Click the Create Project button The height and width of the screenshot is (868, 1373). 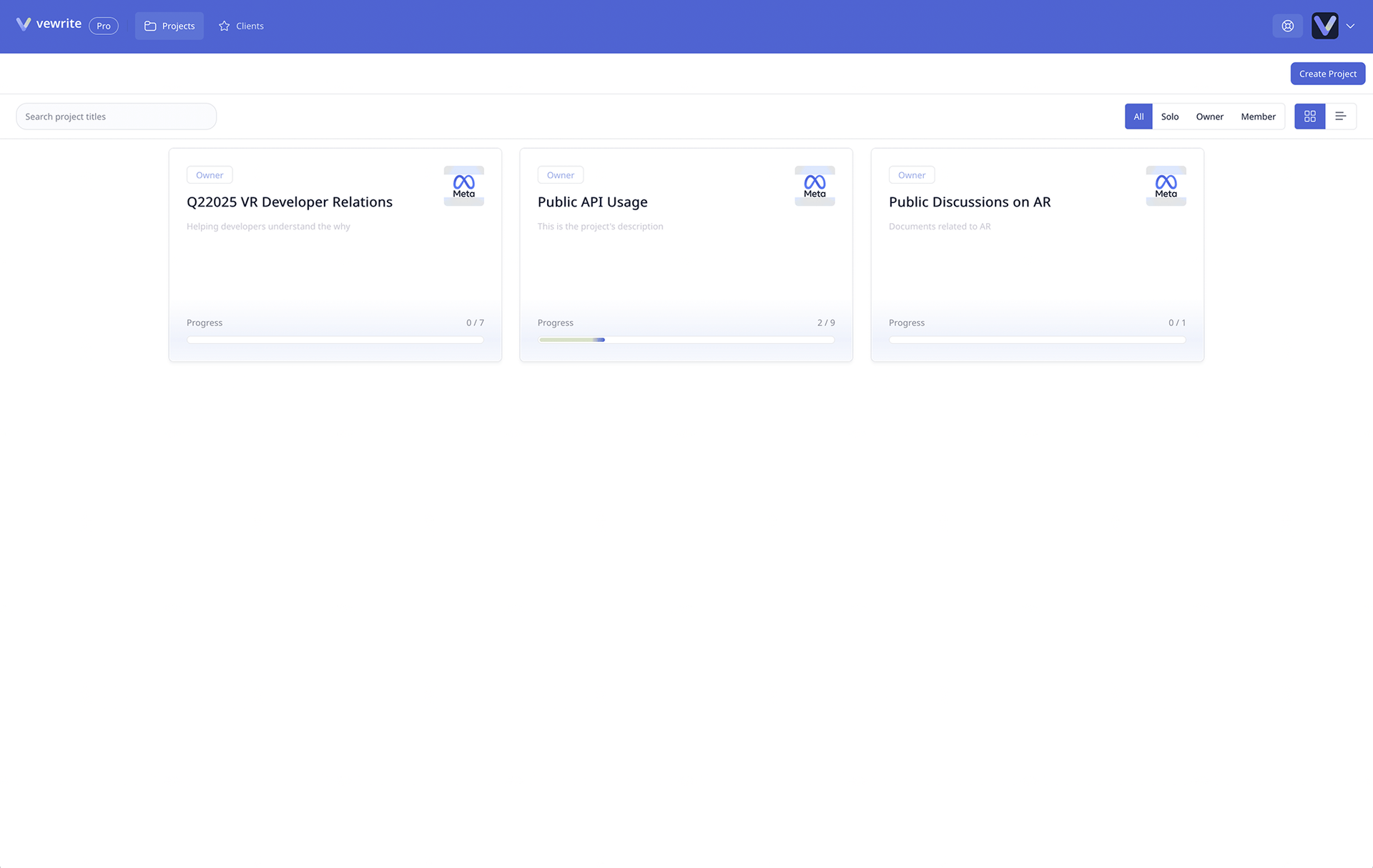tap(1327, 74)
